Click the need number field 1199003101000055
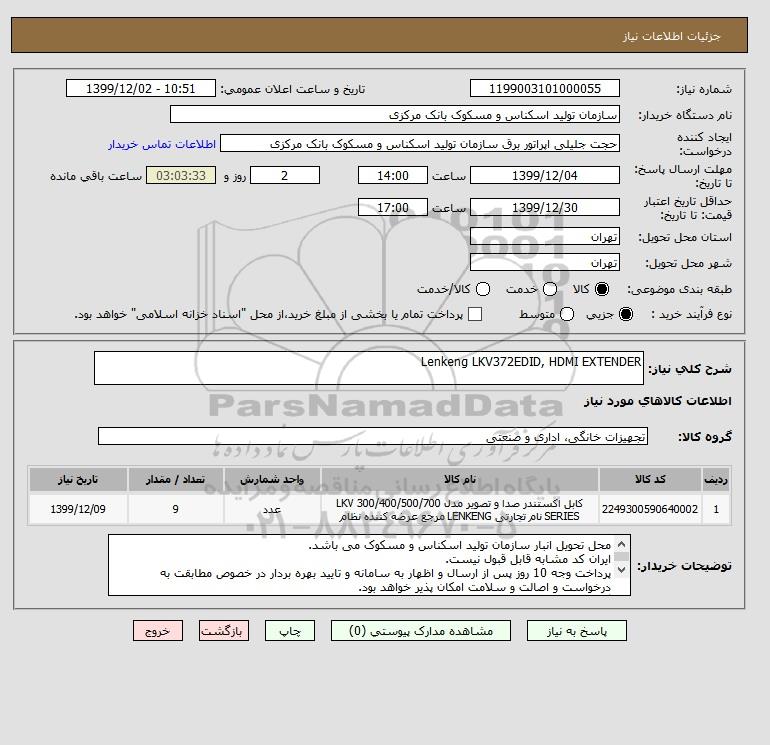 pos(545,89)
